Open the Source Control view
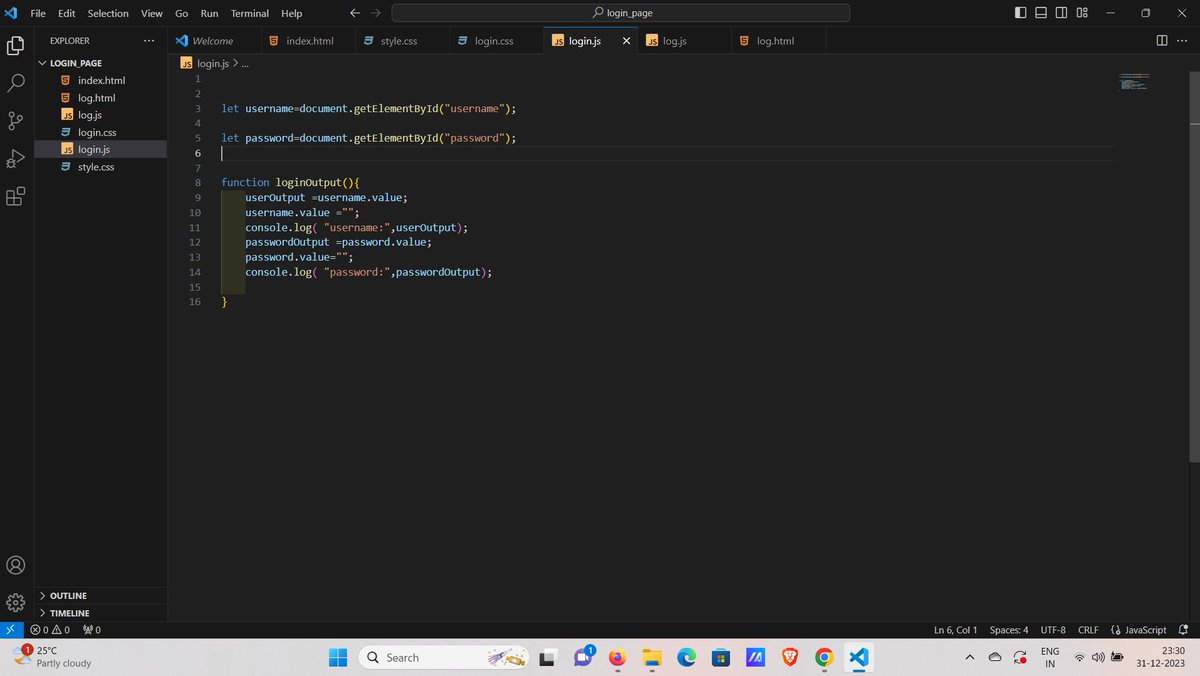Viewport: 1200px width, 676px height. click(x=16, y=121)
